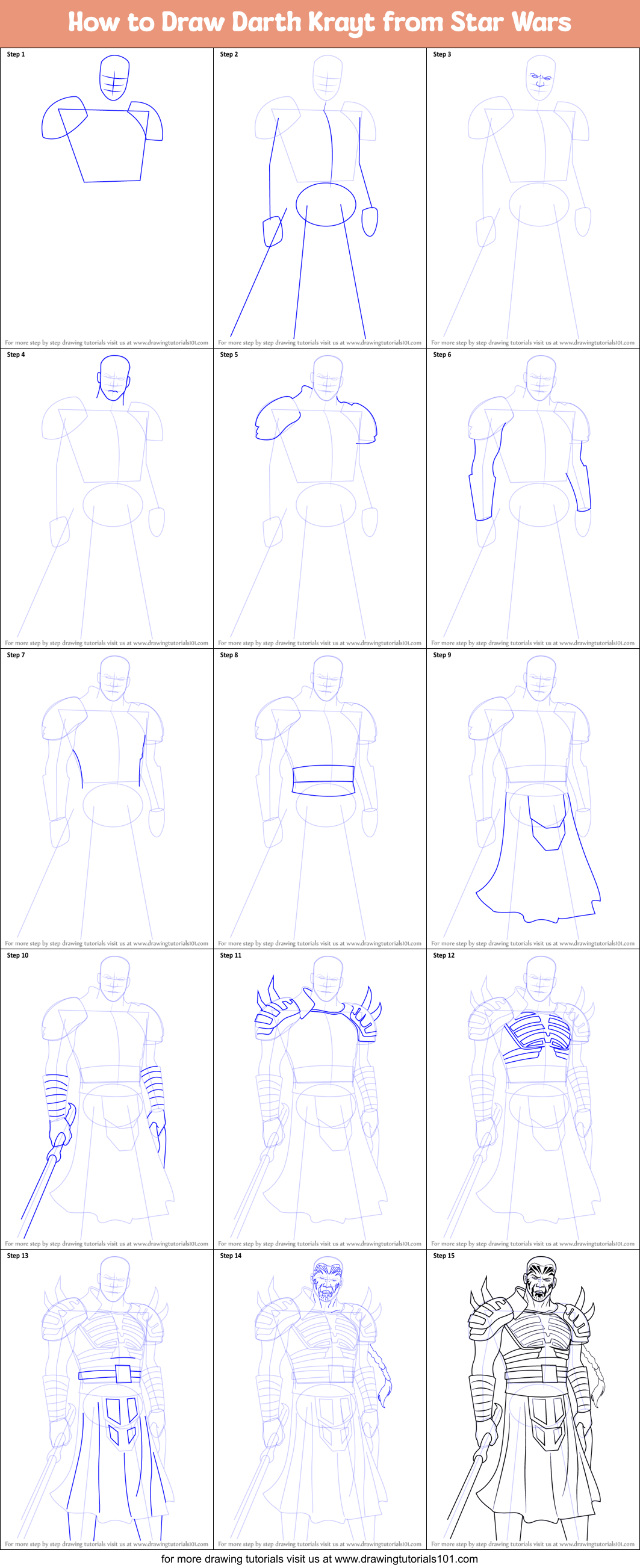
Task: Open the Step 9 robe skirt drawing
Action: pyautogui.click(x=533, y=796)
